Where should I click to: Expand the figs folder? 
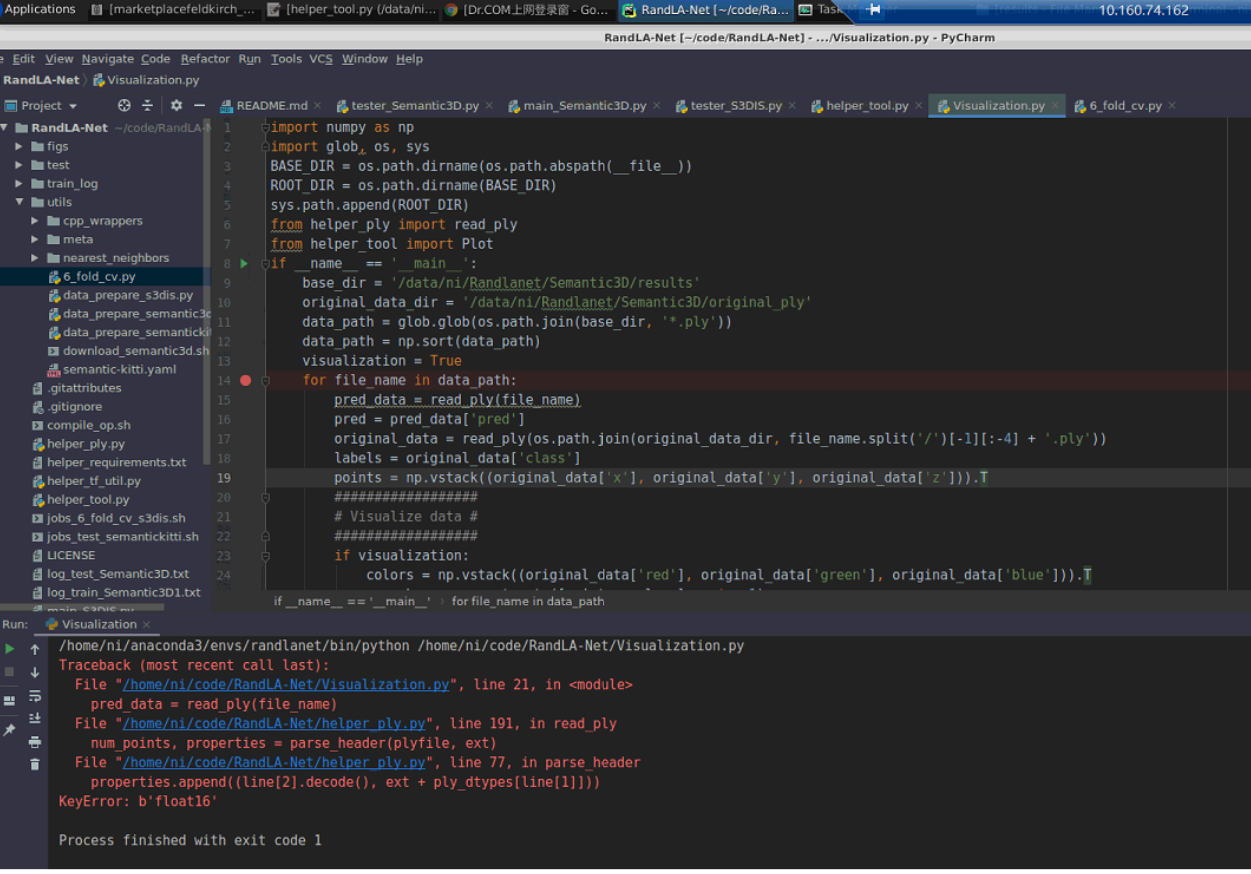19,146
